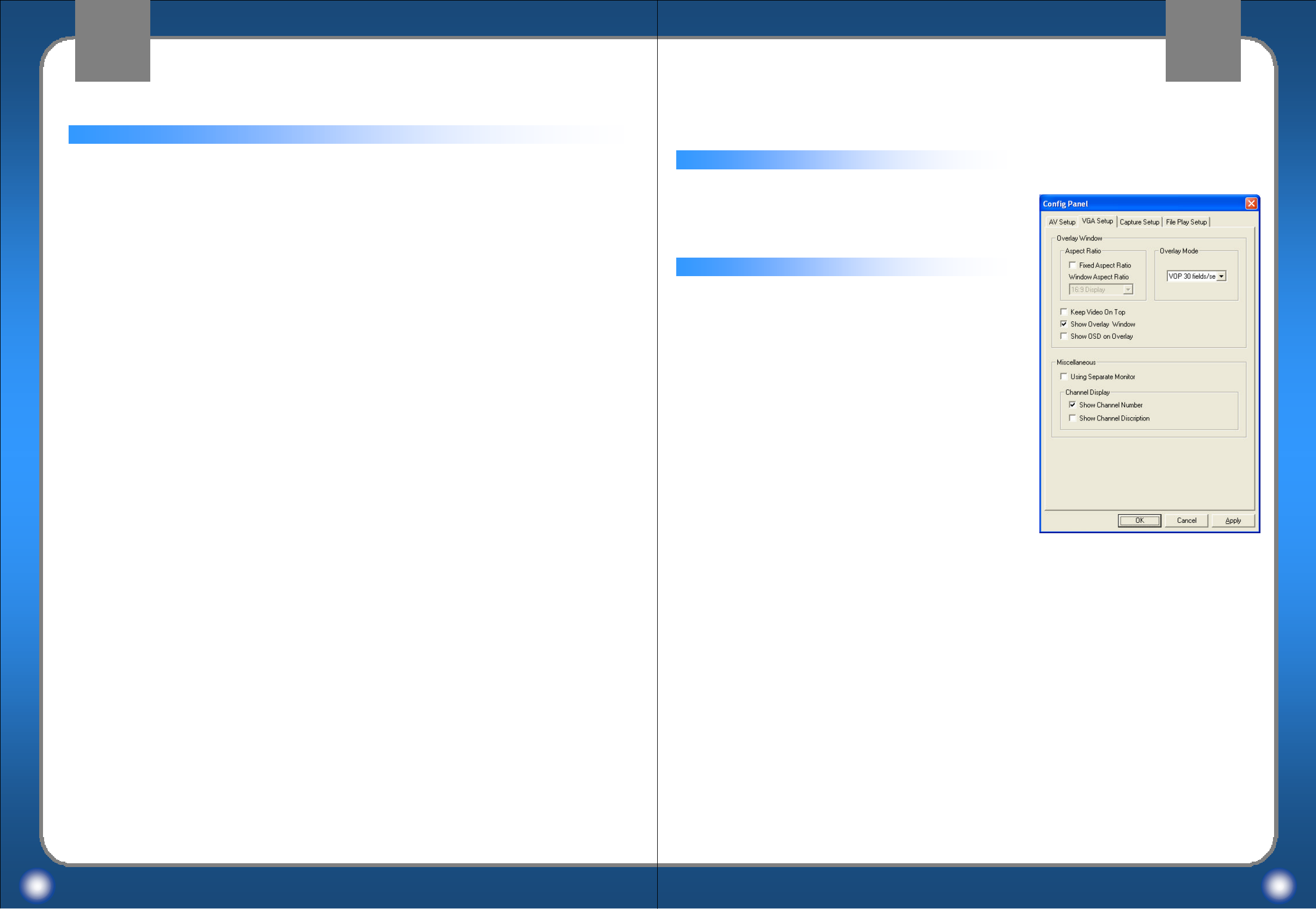Tick the Using Separate Monitor checkbox
1316x909 pixels.
click(x=1064, y=377)
